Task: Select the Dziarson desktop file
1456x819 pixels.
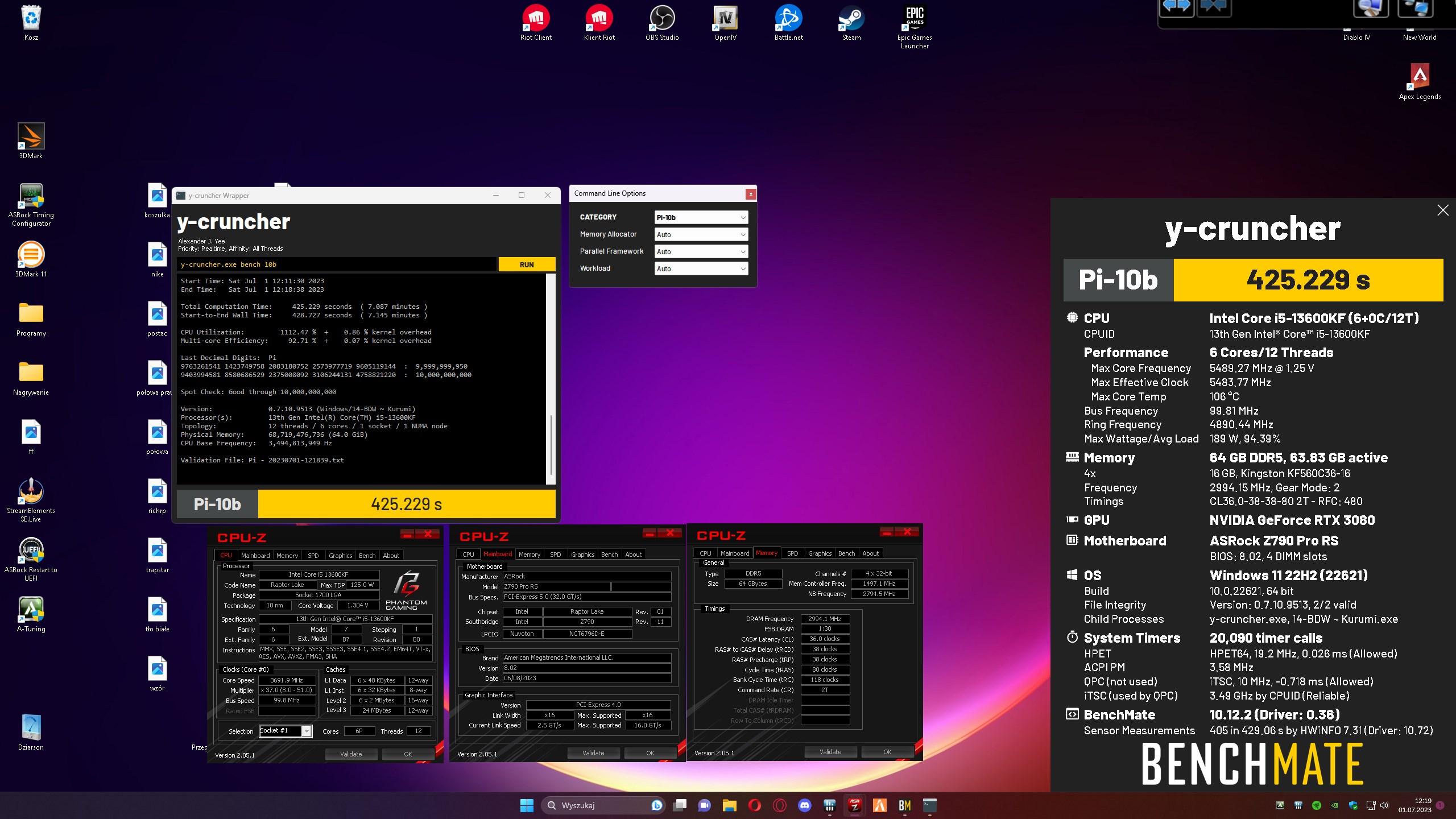Action: (31, 733)
